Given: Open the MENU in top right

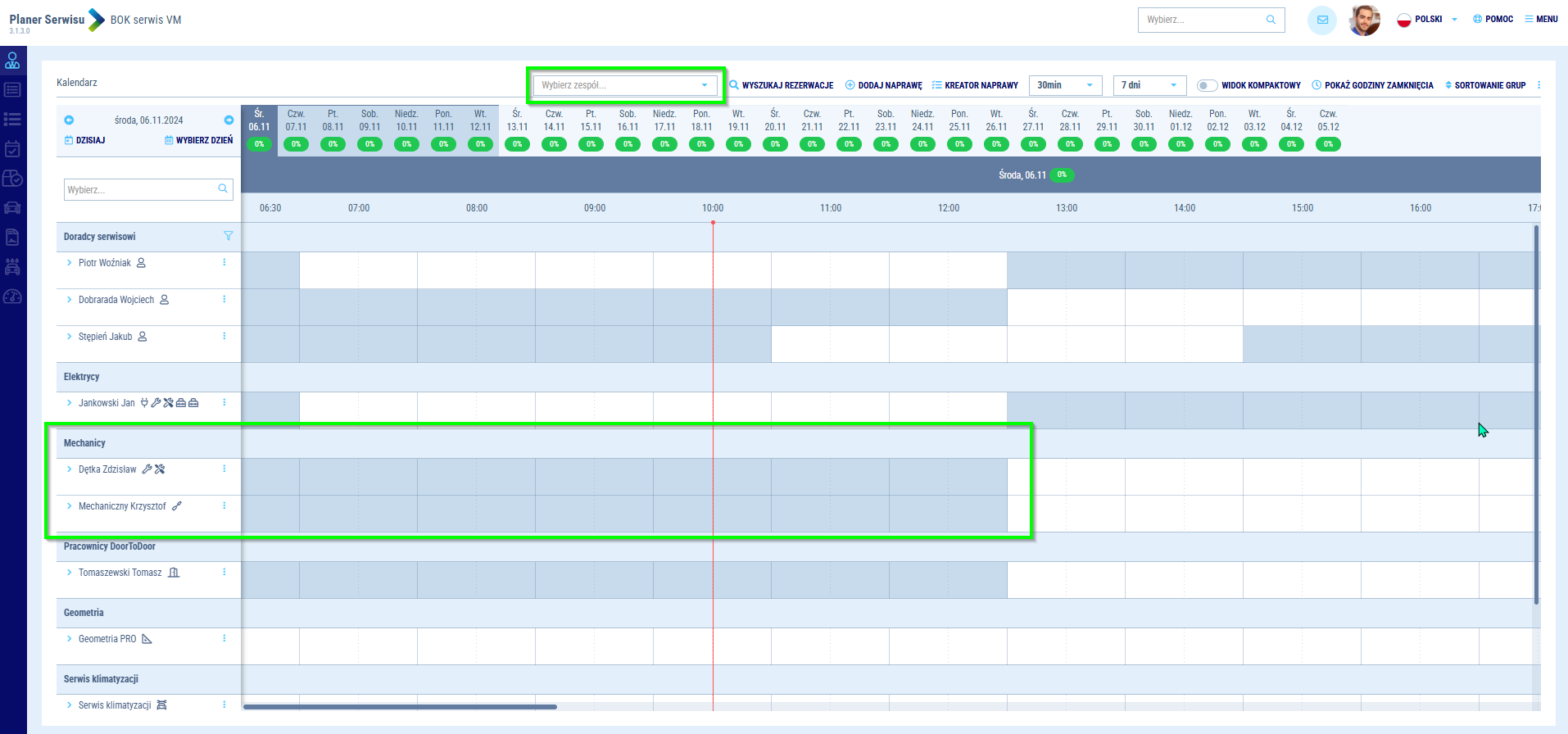Looking at the screenshot, I should pyautogui.click(x=1541, y=20).
